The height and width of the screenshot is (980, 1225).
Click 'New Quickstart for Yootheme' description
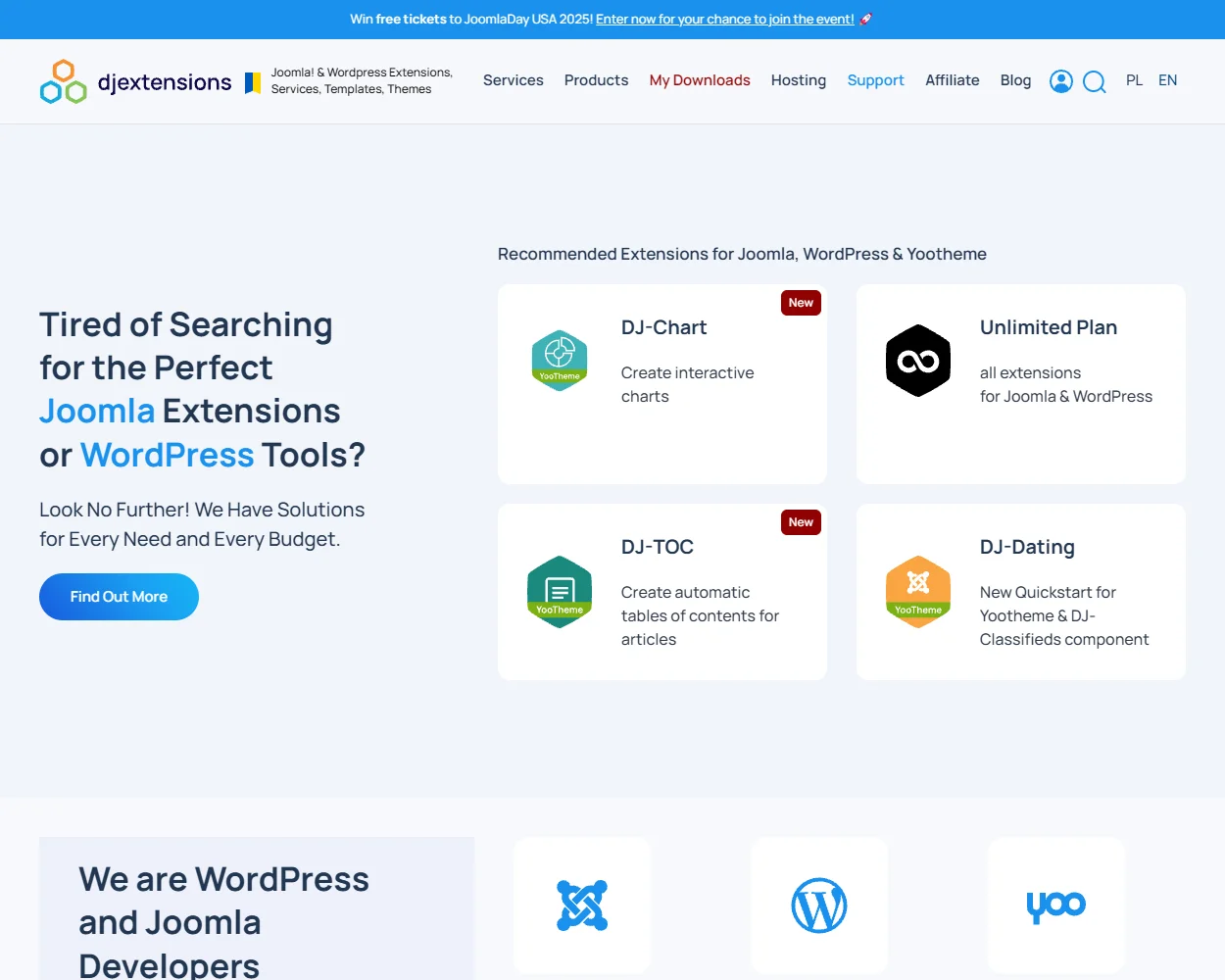coord(1064,615)
